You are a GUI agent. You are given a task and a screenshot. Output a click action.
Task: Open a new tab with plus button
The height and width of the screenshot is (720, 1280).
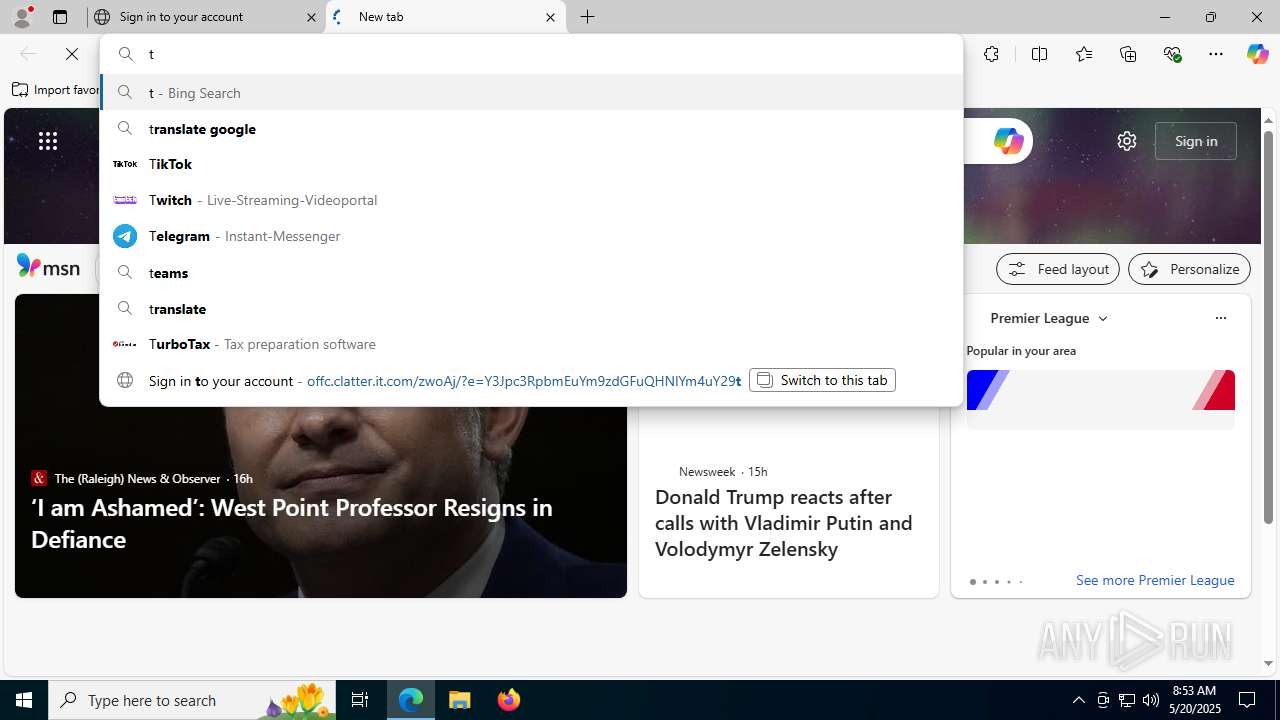pos(588,17)
